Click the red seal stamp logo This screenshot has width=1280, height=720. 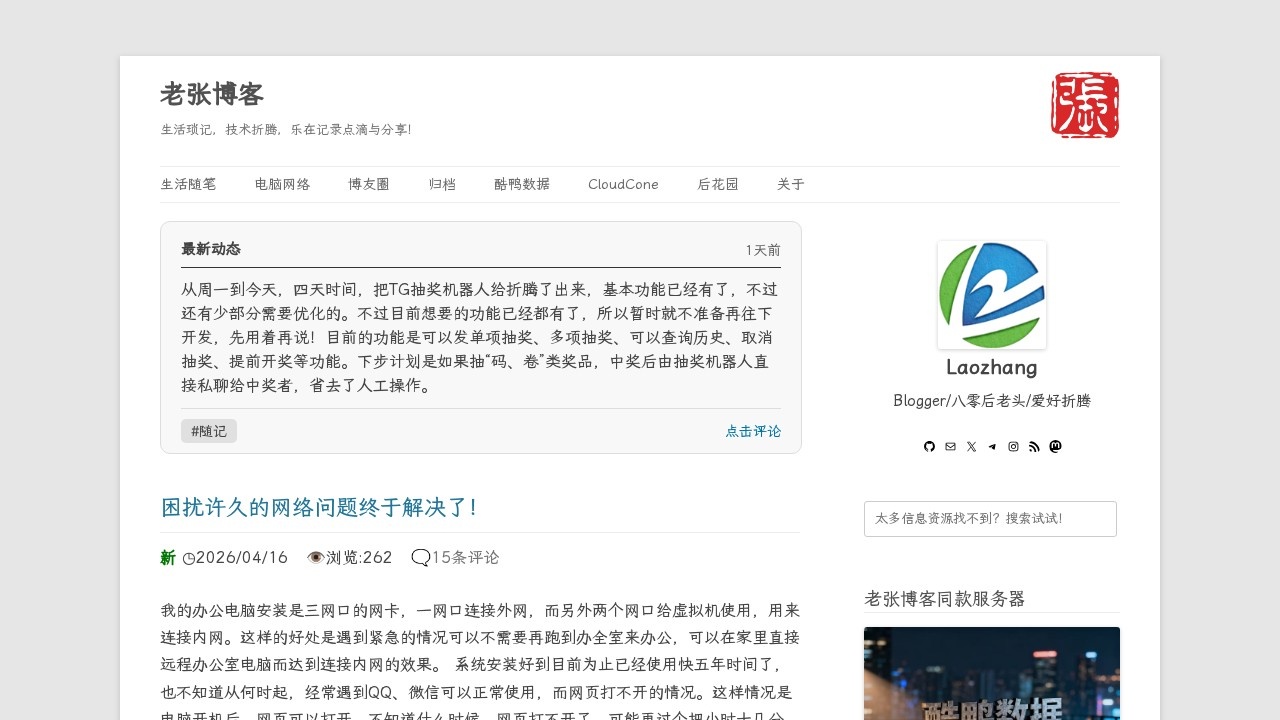coord(1085,105)
